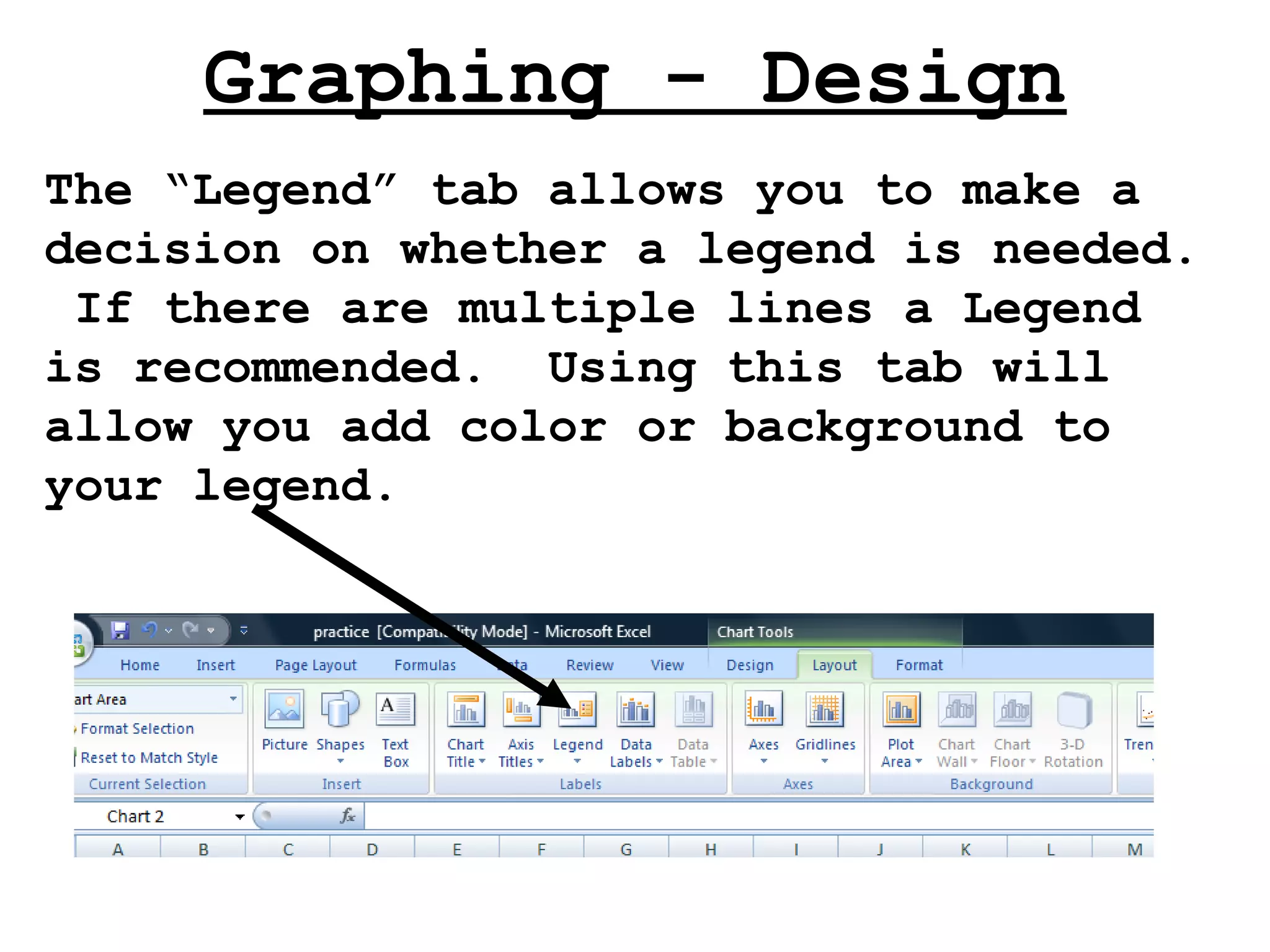Open the Data Labels options

click(x=636, y=729)
